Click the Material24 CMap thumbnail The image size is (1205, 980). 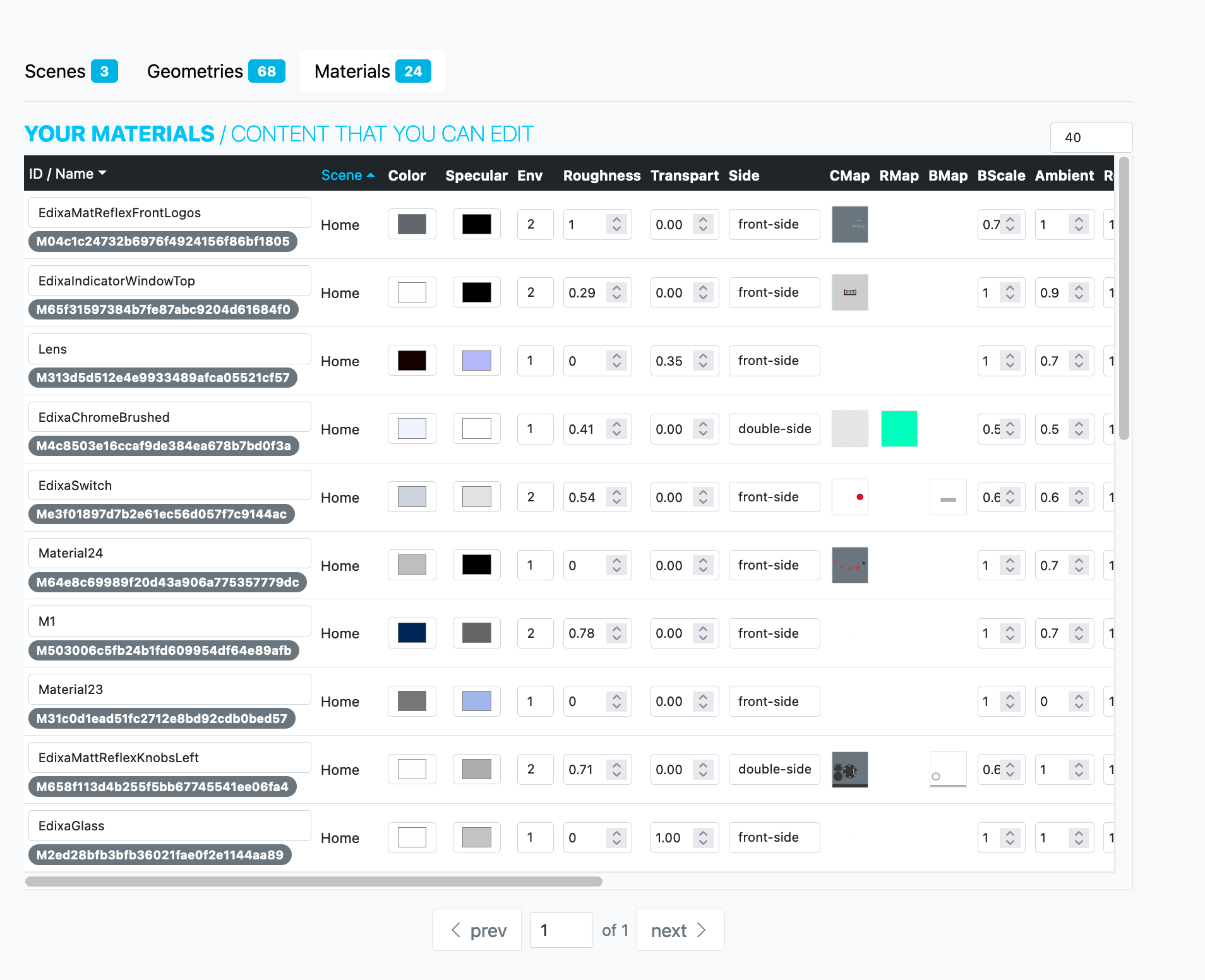[849, 565]
